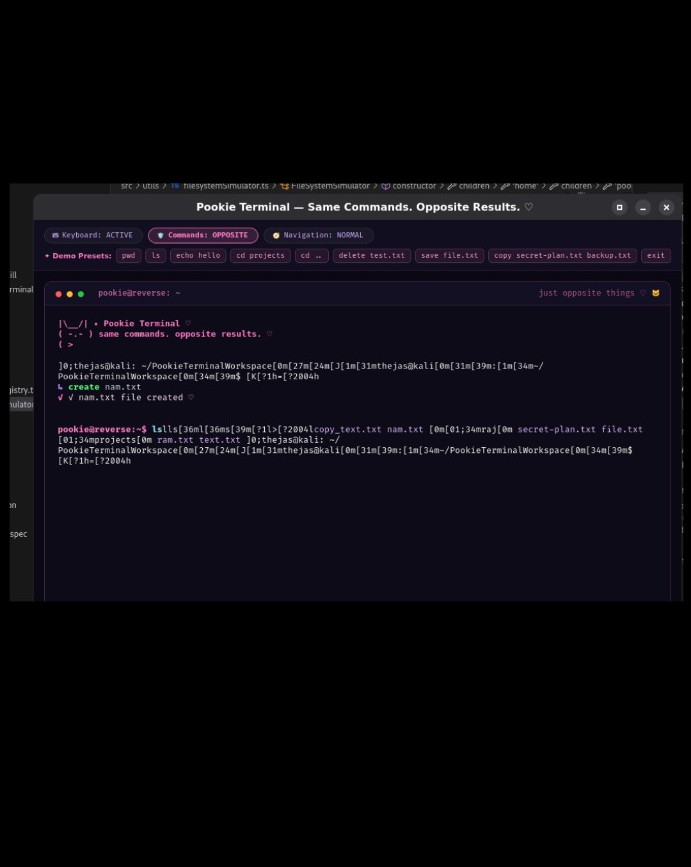Run the pwd demo preset

128,255
